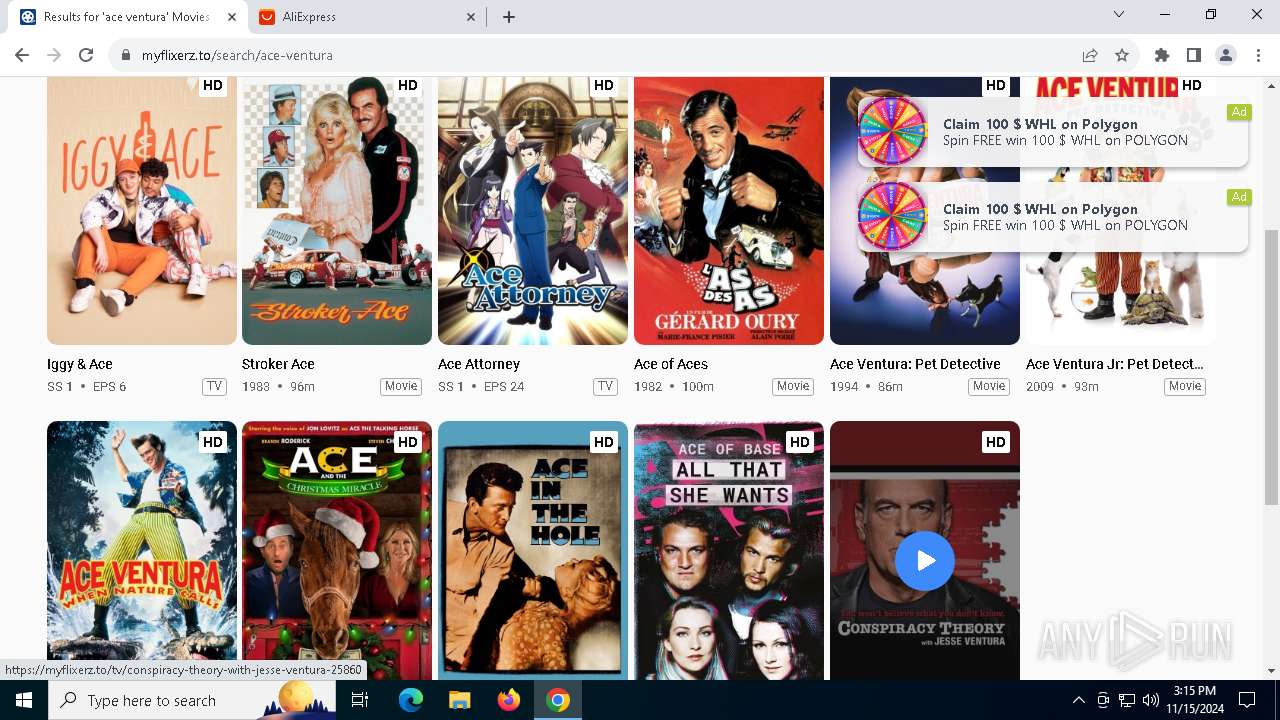Image resolution: width=1280 pixels, height=720 pixels.
Task: Open the second Claim 100 $ WHL ad
Action: 1053,217
